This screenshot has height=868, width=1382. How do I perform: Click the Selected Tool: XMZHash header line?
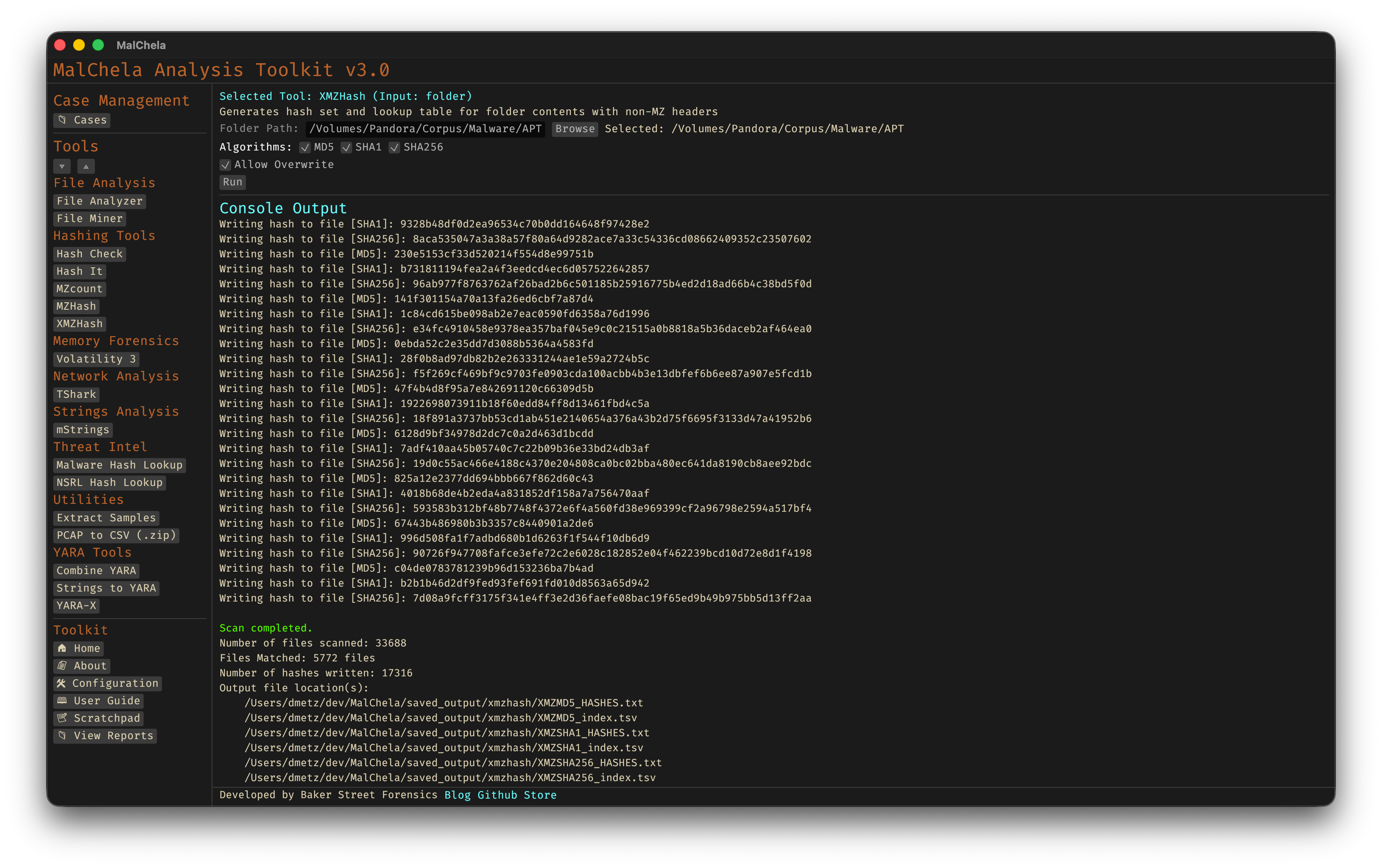(345, 96)
